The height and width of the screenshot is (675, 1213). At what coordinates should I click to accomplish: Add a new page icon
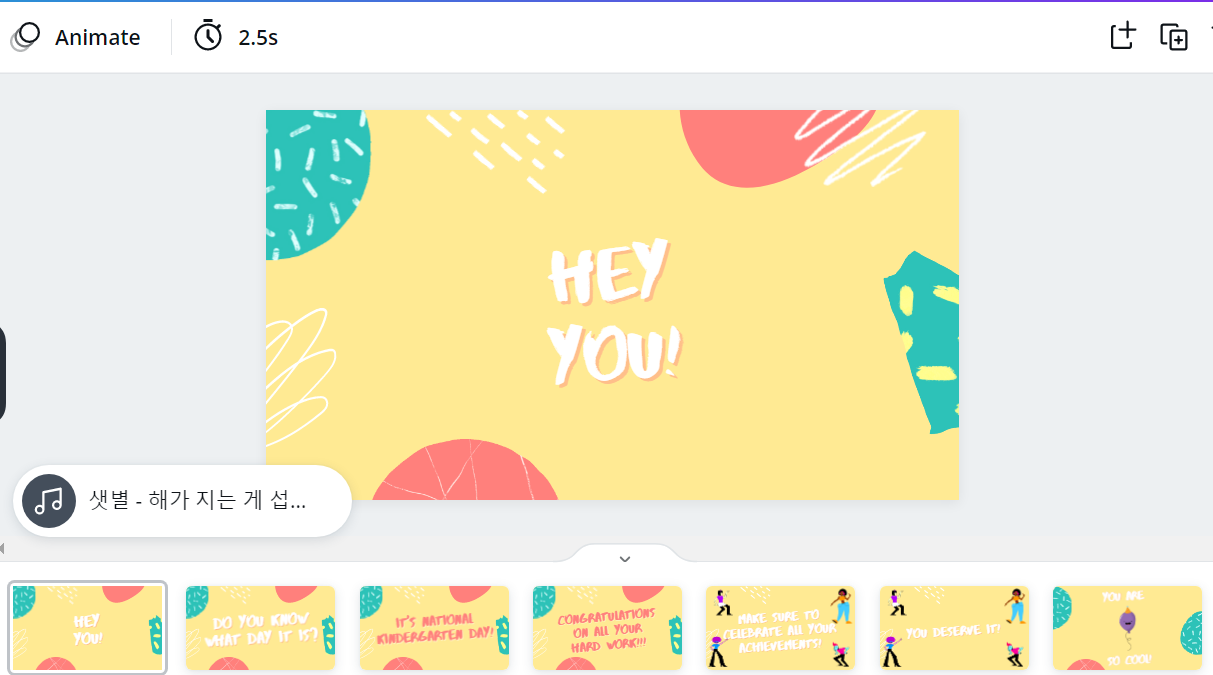point(1124,36)
